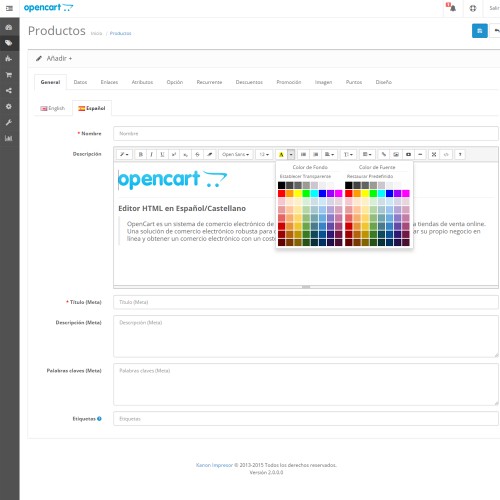
Task: Open the dashboard icon in sidebar
Action: [9, 27]
